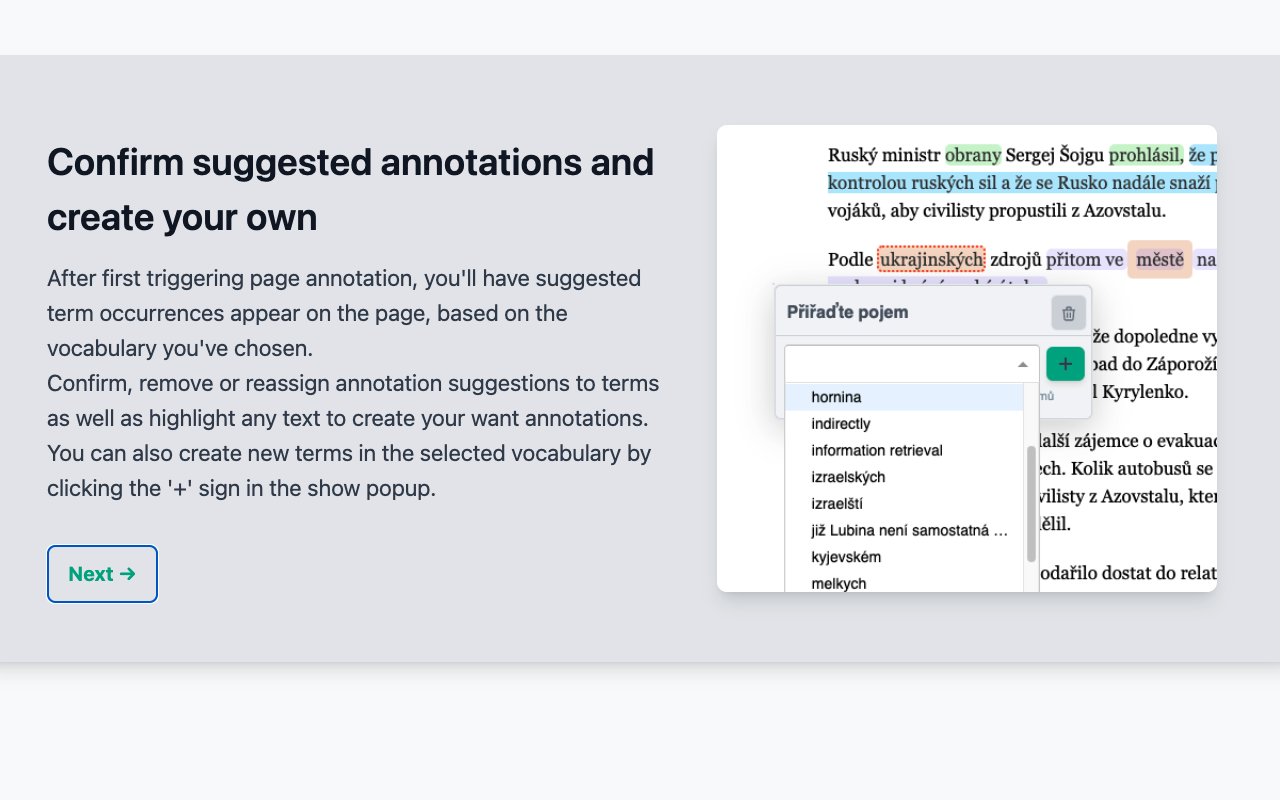Pick 'melkych' at the list bottom
This screenshot has width=1280, height=800.
[837, 583]
